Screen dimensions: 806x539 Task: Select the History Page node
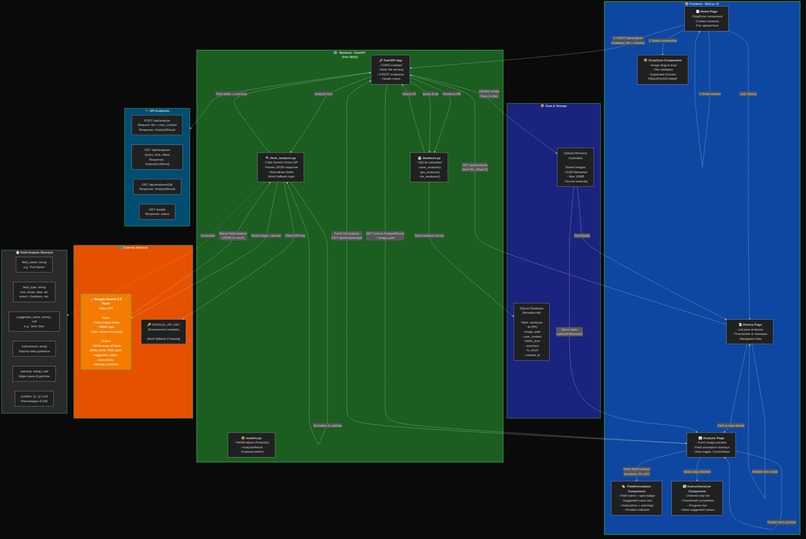749,332
